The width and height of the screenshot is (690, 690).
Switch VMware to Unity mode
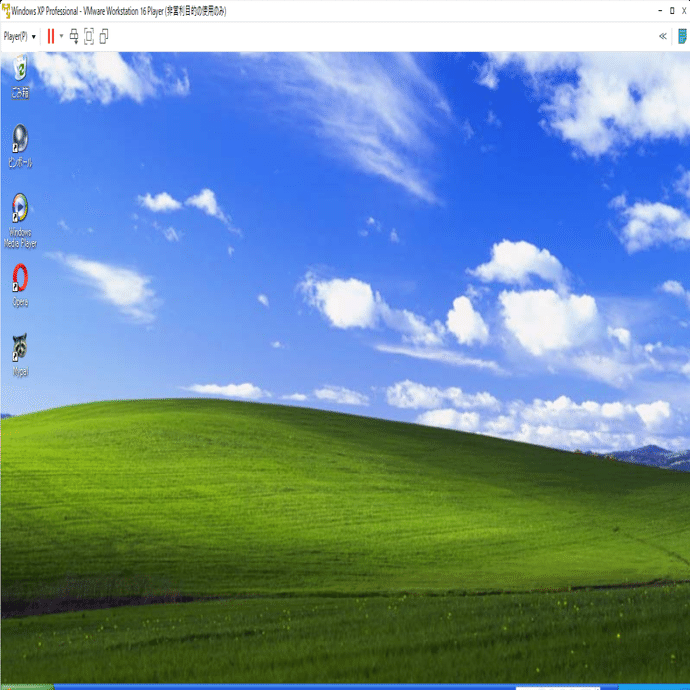(104, 37)
